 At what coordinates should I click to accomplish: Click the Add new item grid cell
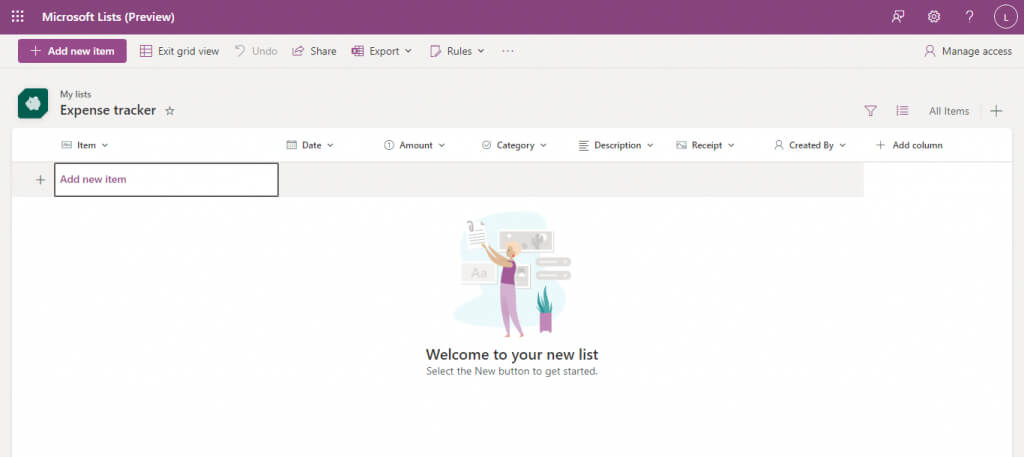click(167, 180)
